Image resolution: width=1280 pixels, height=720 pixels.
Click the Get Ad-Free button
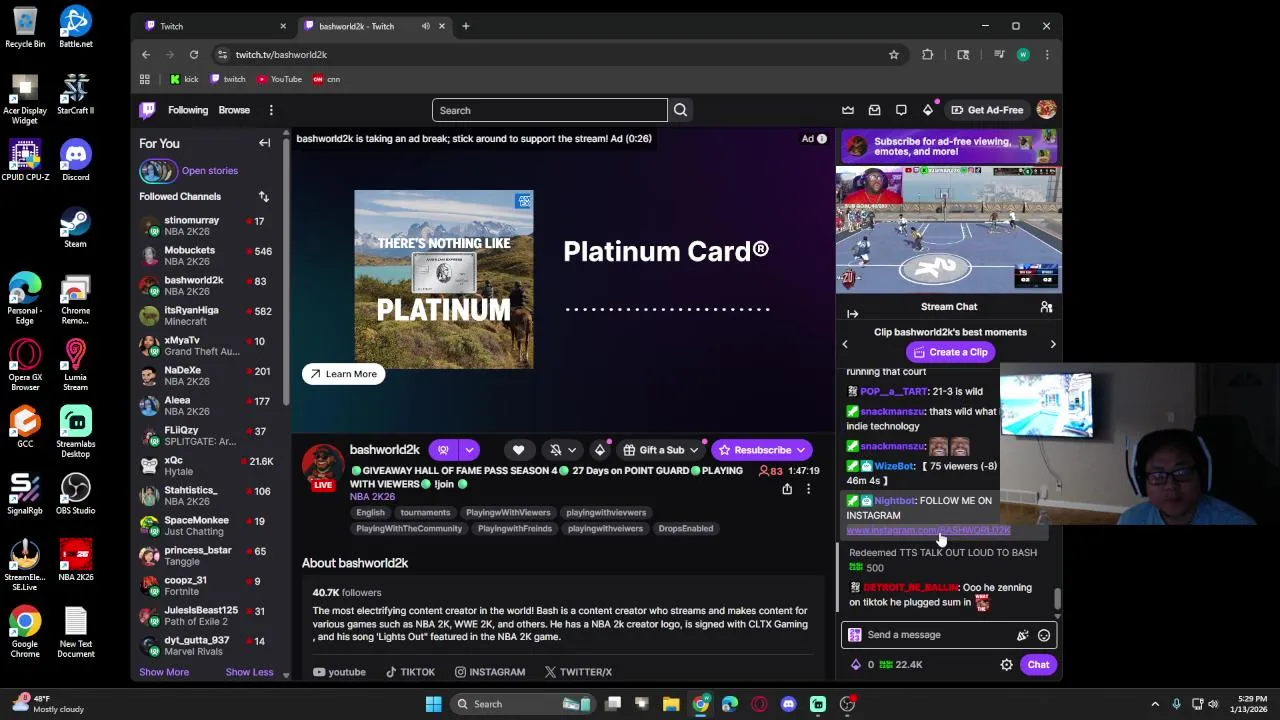pyautogui.click(x=987, y=110)
